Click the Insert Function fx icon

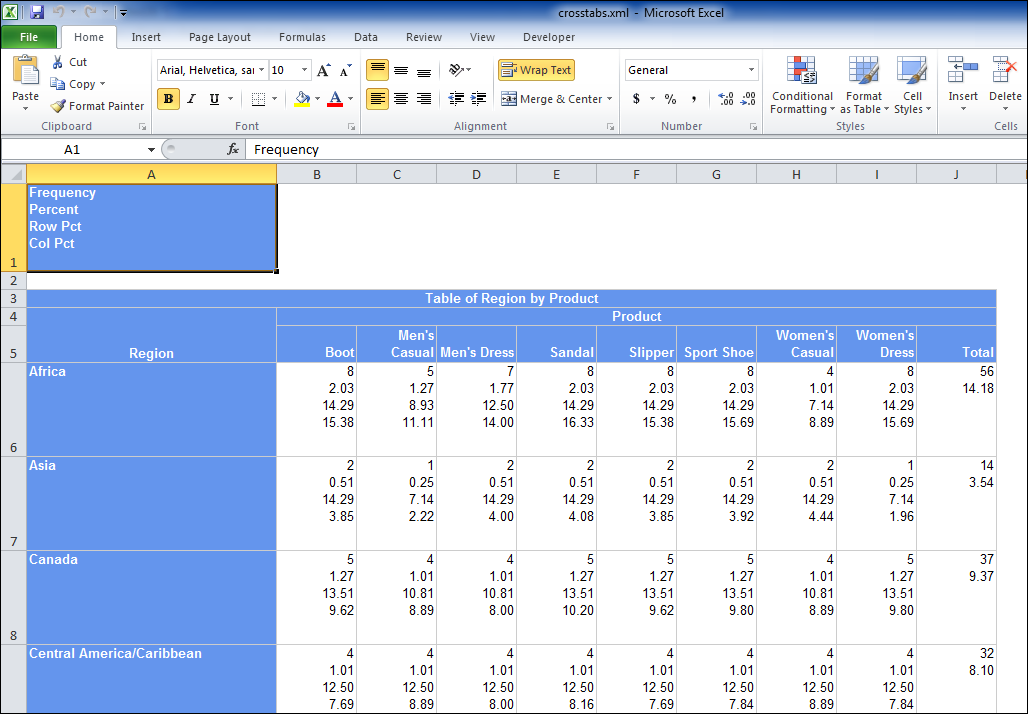(233, 149)
